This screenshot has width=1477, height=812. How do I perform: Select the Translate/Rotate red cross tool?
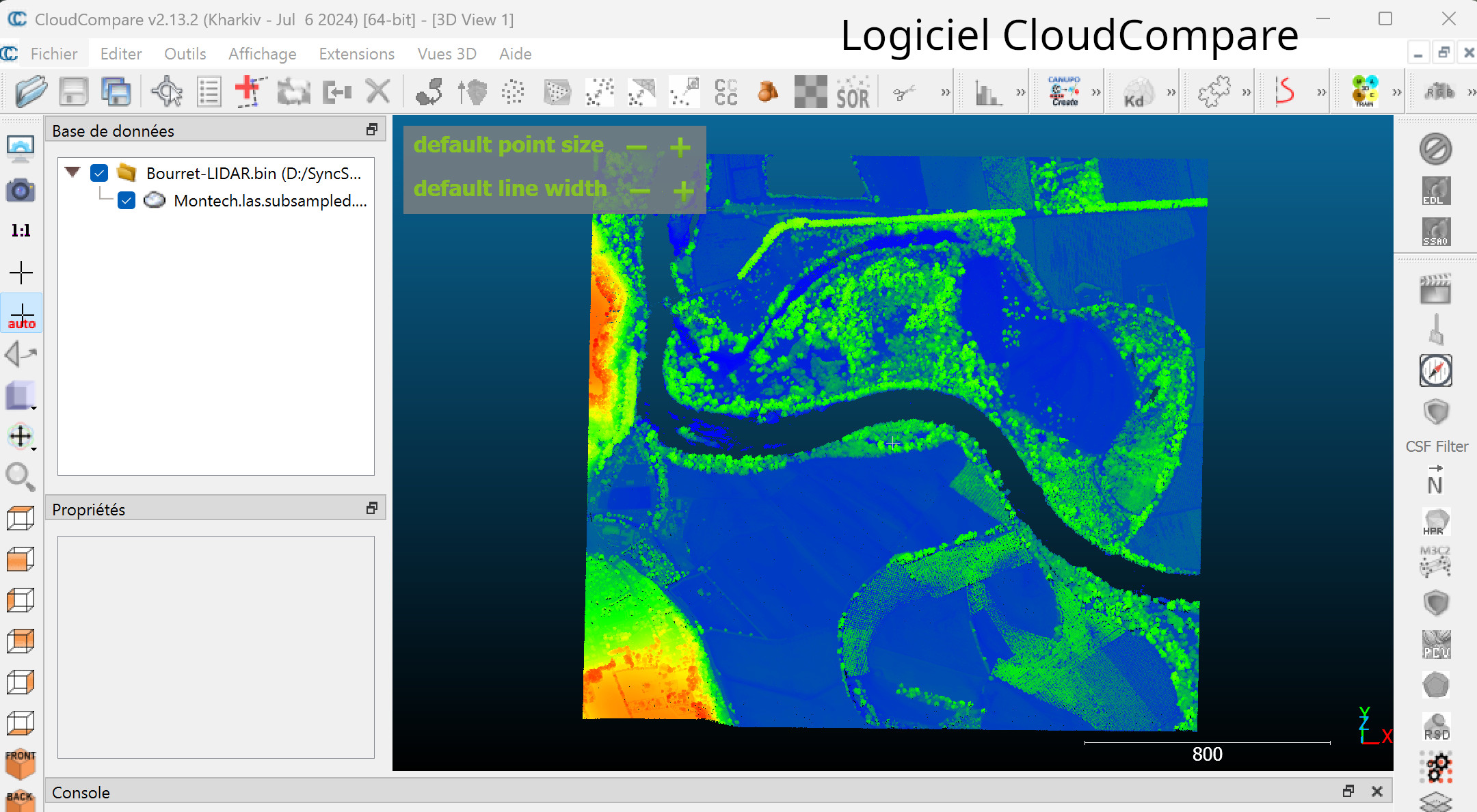tap(250, 92)
